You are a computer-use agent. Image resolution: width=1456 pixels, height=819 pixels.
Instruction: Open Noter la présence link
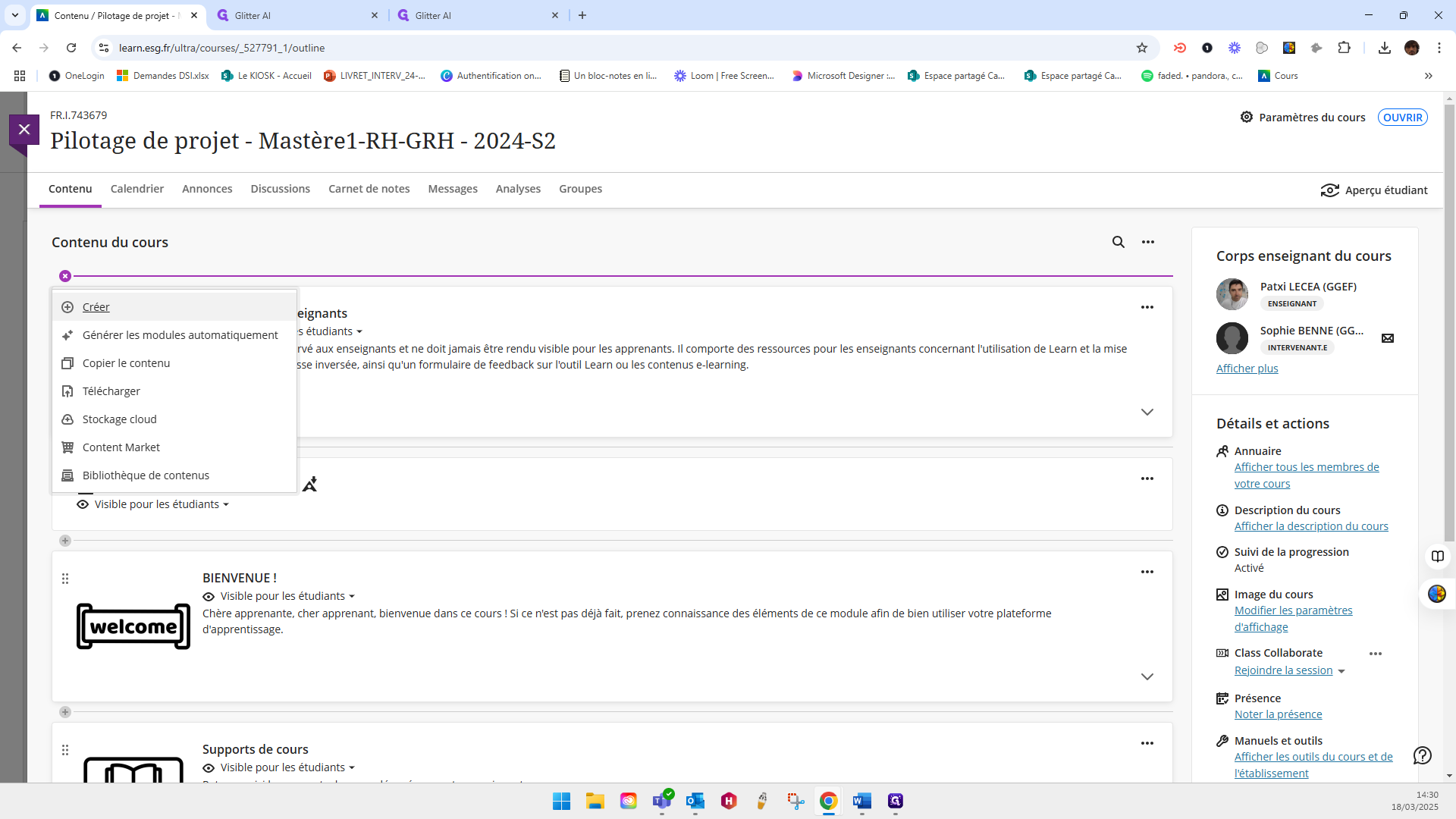point(1278,714)
